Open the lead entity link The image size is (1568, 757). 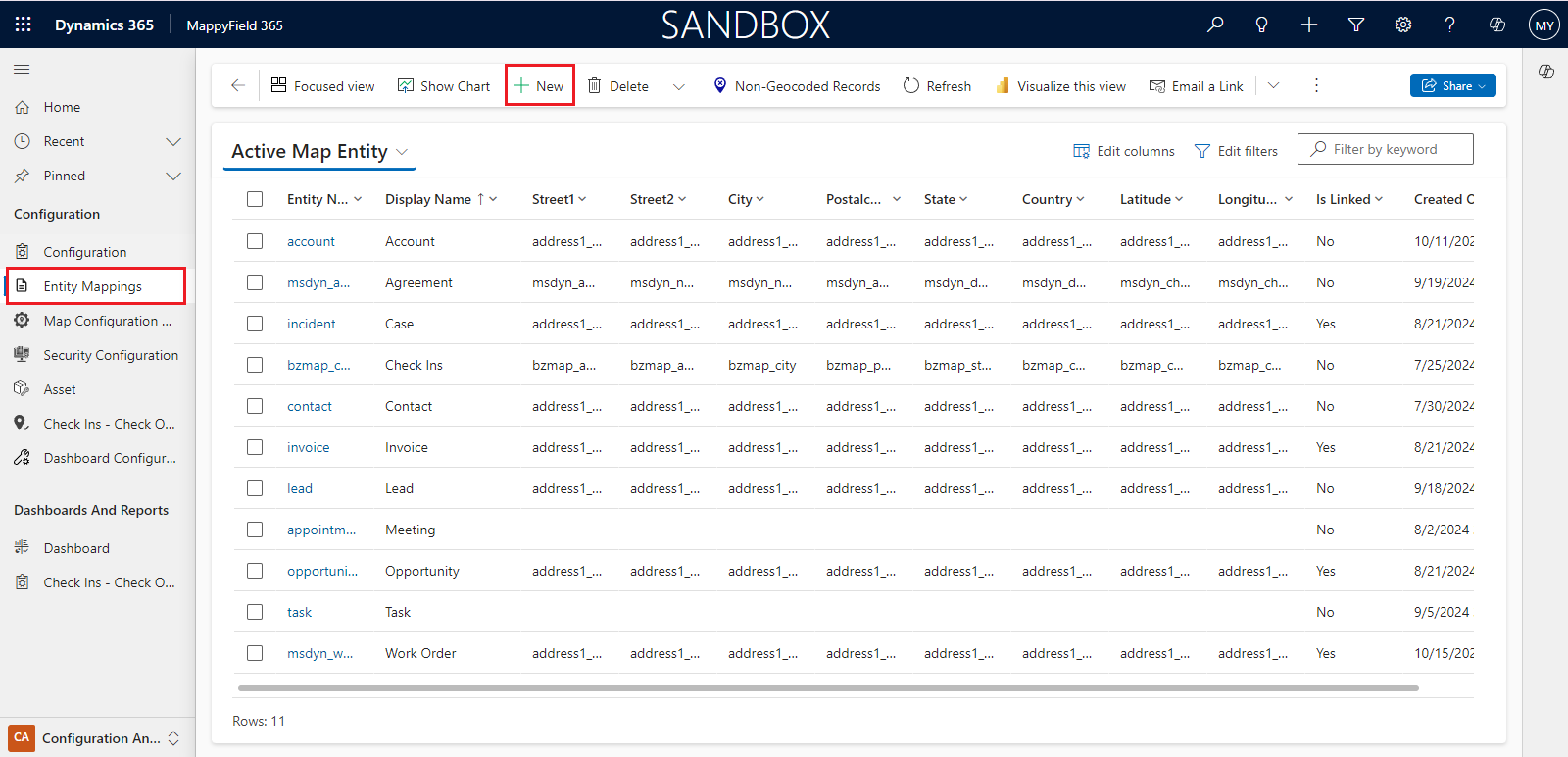300,488
